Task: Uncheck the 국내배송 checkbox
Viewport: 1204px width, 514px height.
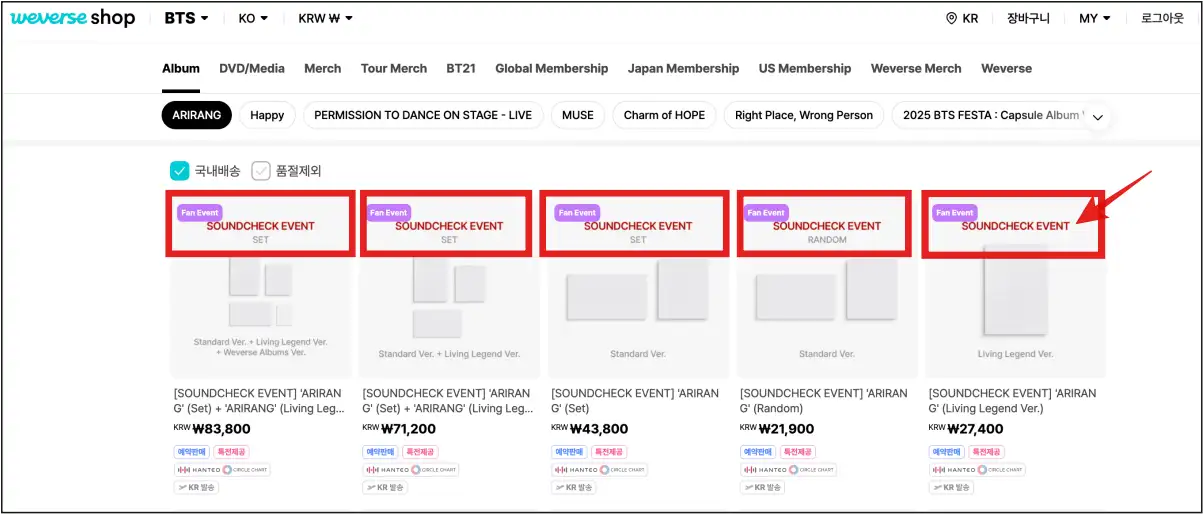Action: click(180, 171)
